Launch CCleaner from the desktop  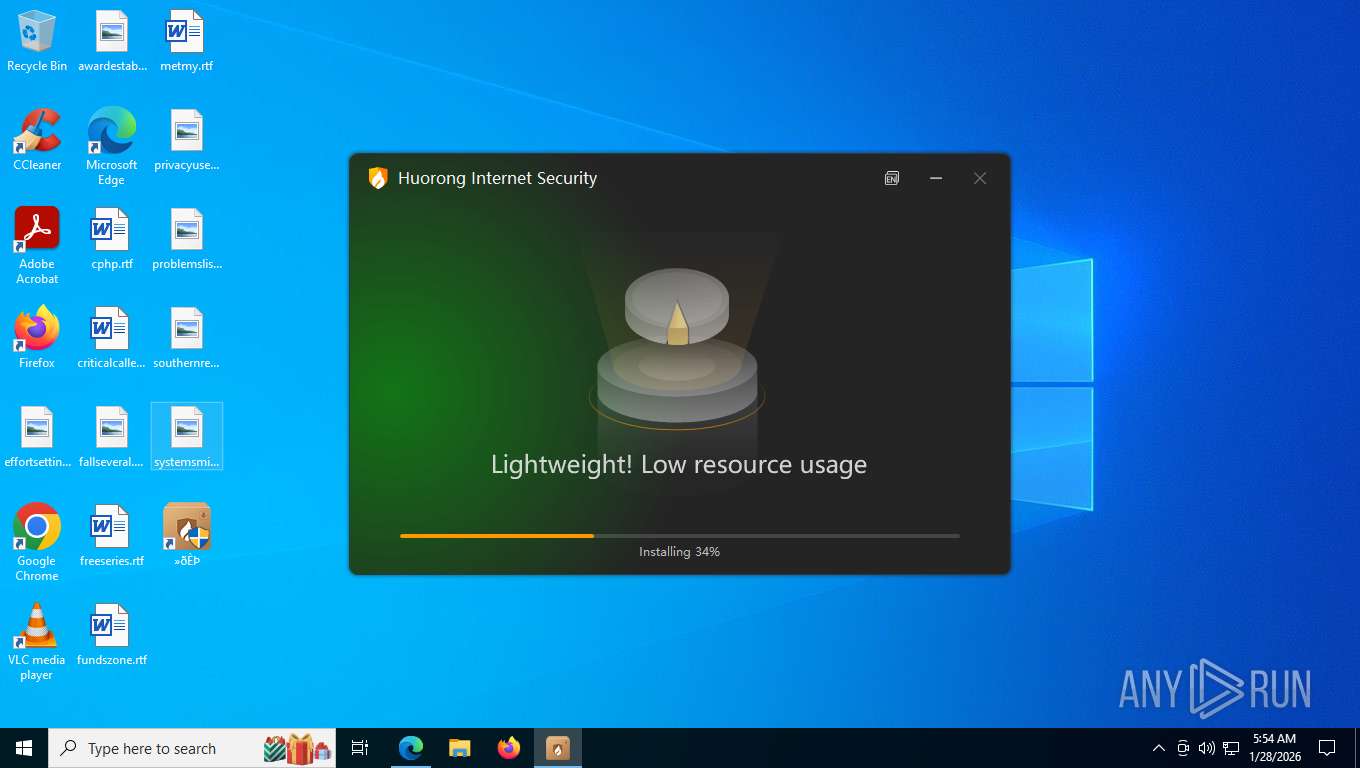pyautogui.click(x=37, y=140)
